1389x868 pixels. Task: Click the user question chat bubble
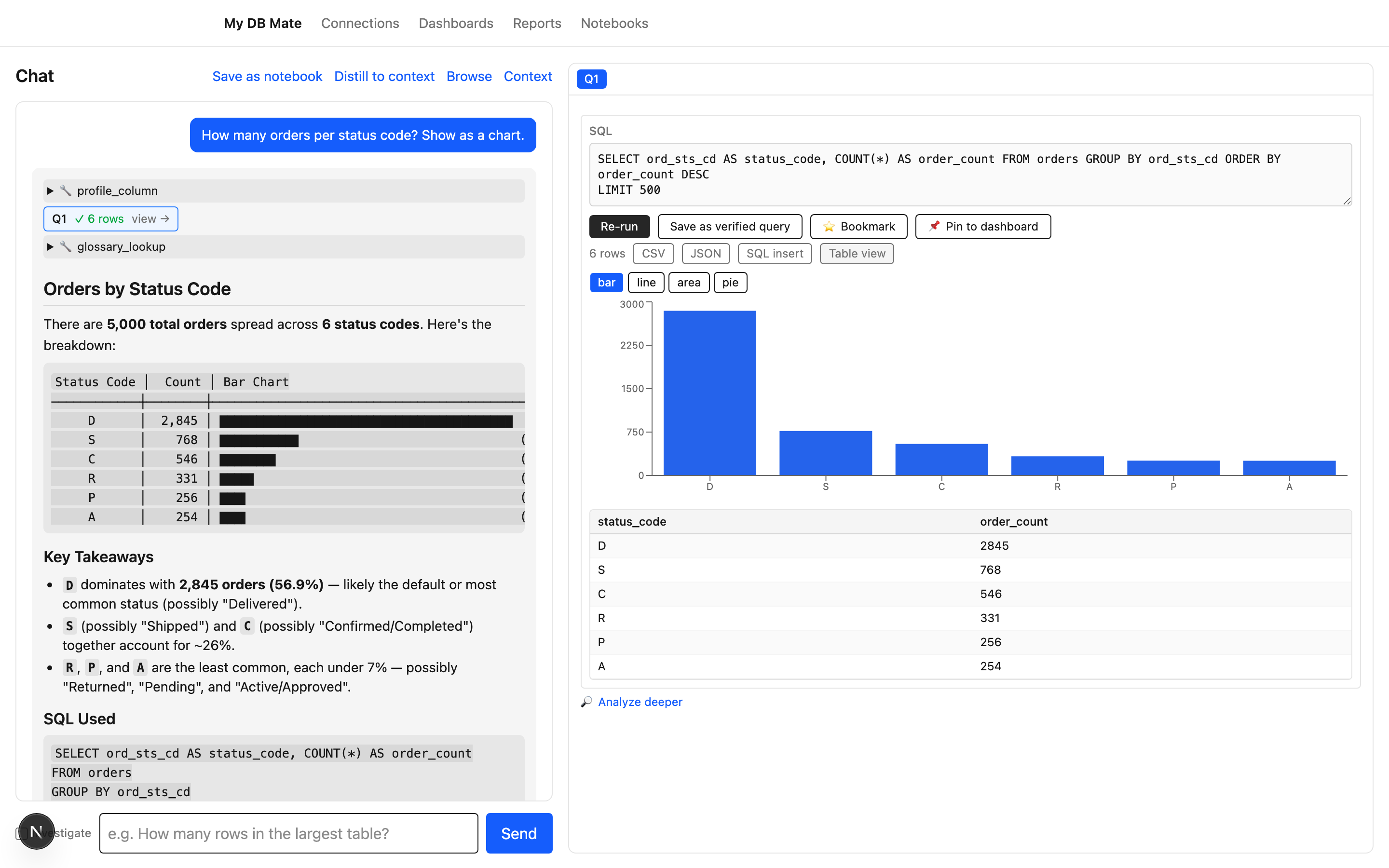point(363,135)
